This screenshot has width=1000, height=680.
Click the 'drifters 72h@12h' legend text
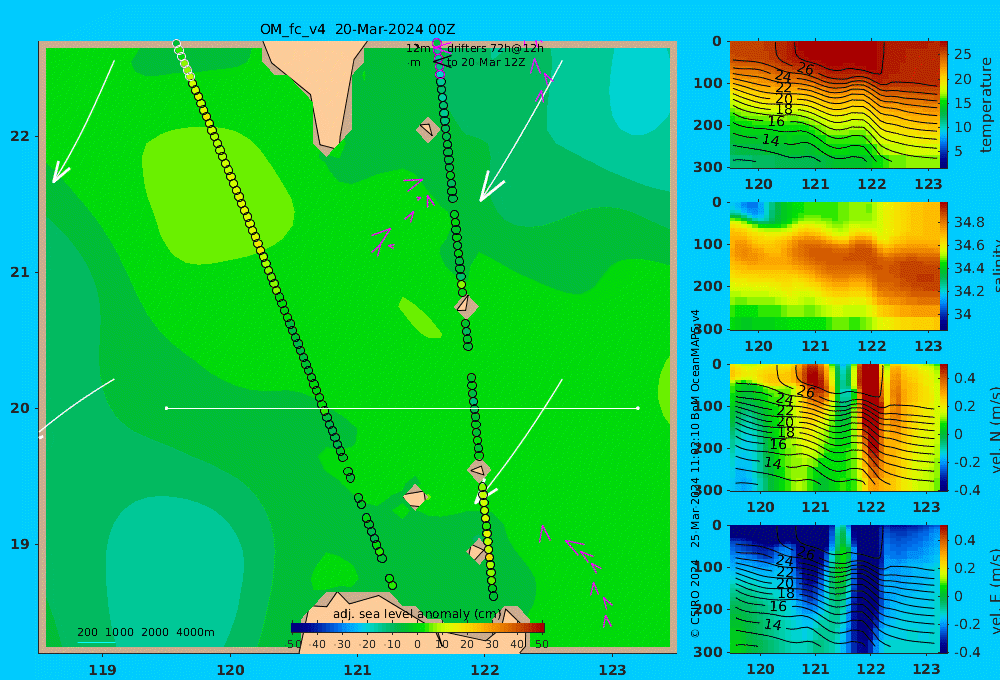click(495, 48)
